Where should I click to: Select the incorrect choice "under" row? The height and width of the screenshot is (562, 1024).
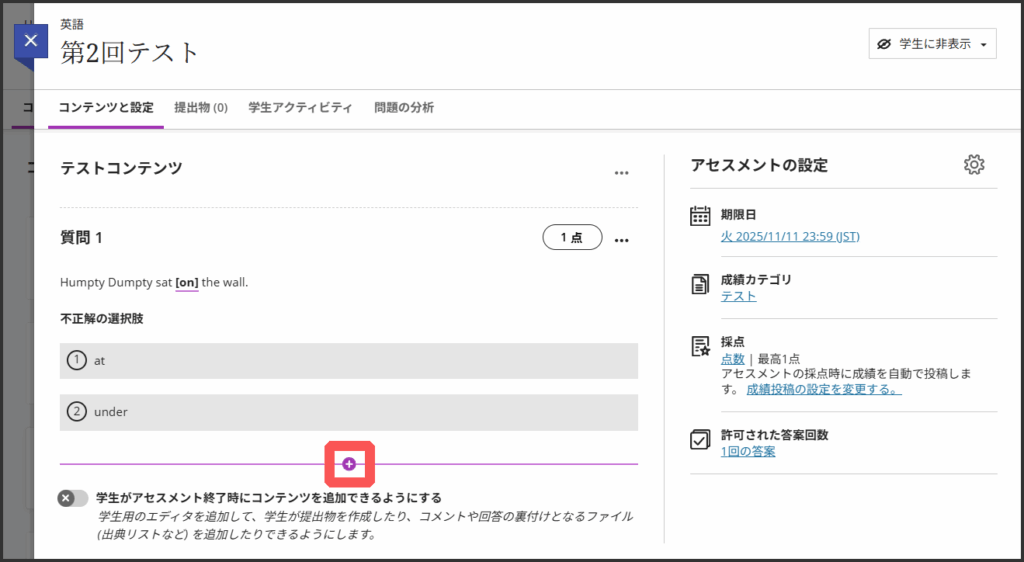click(348, 412)
